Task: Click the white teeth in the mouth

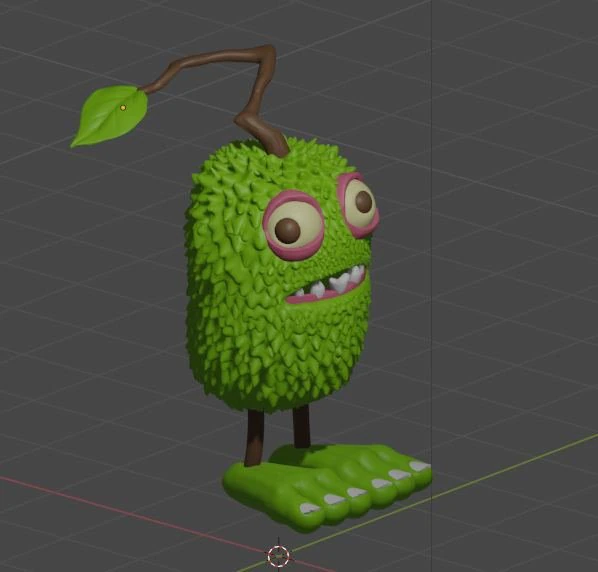Action: tap(333, 284)
